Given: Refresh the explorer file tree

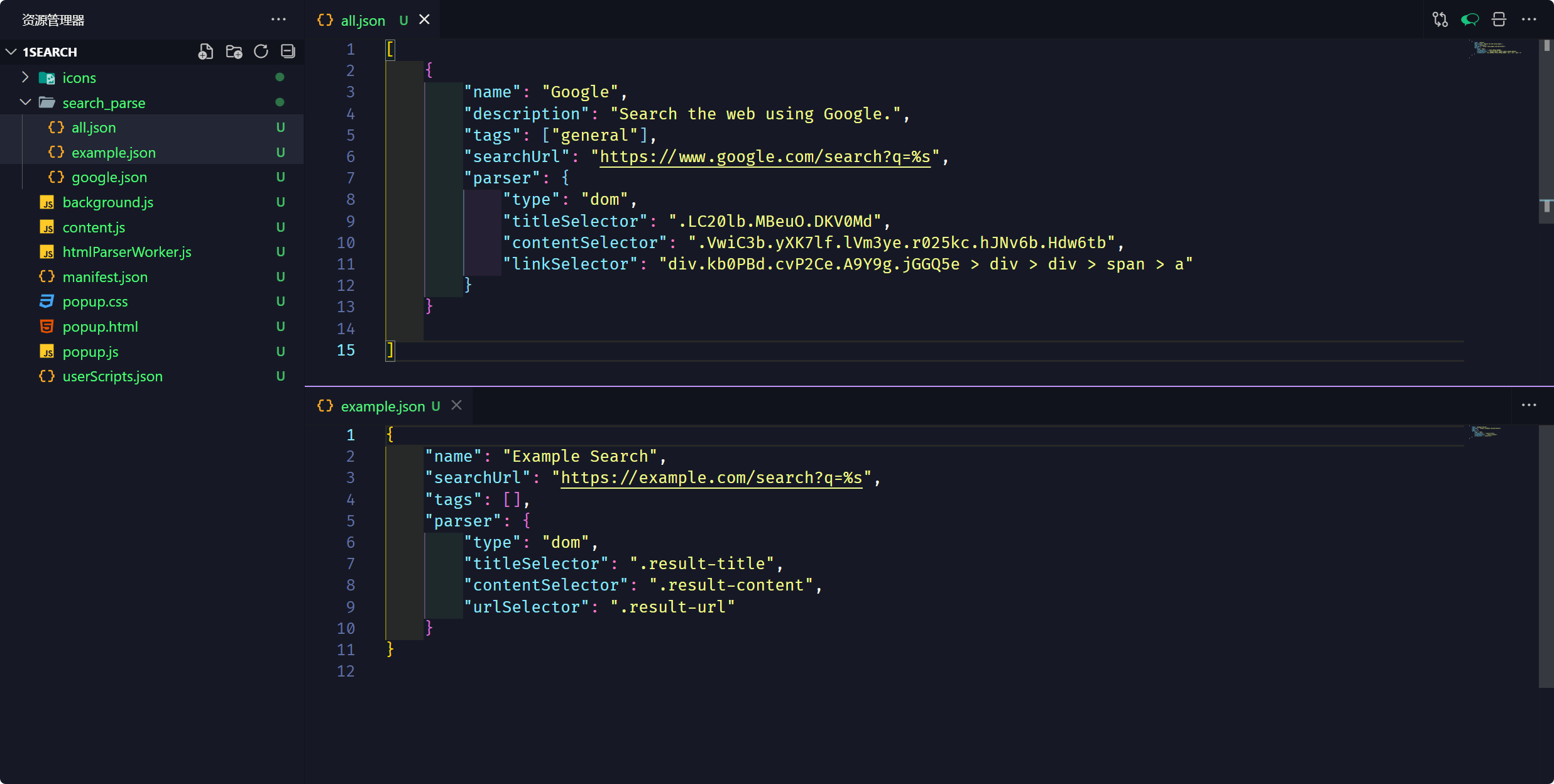Looking at the screenshot, I should pos(261,52).
